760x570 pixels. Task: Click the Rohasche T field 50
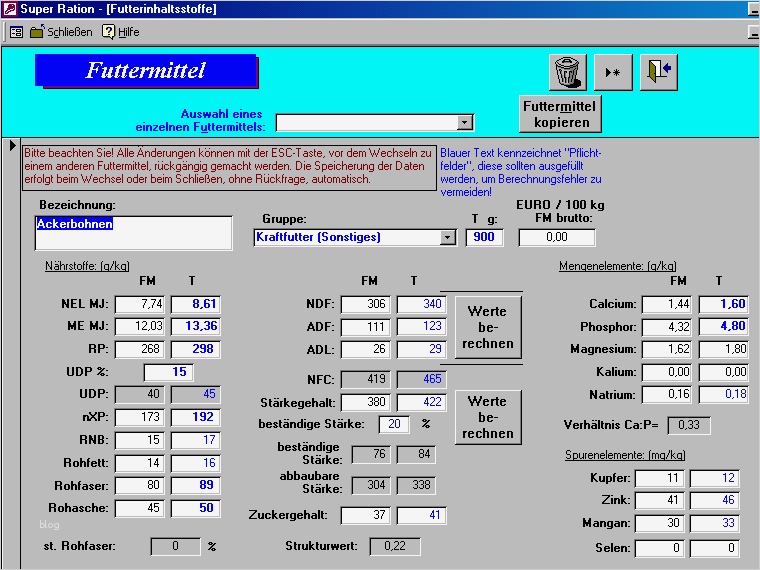coord(196,508)
